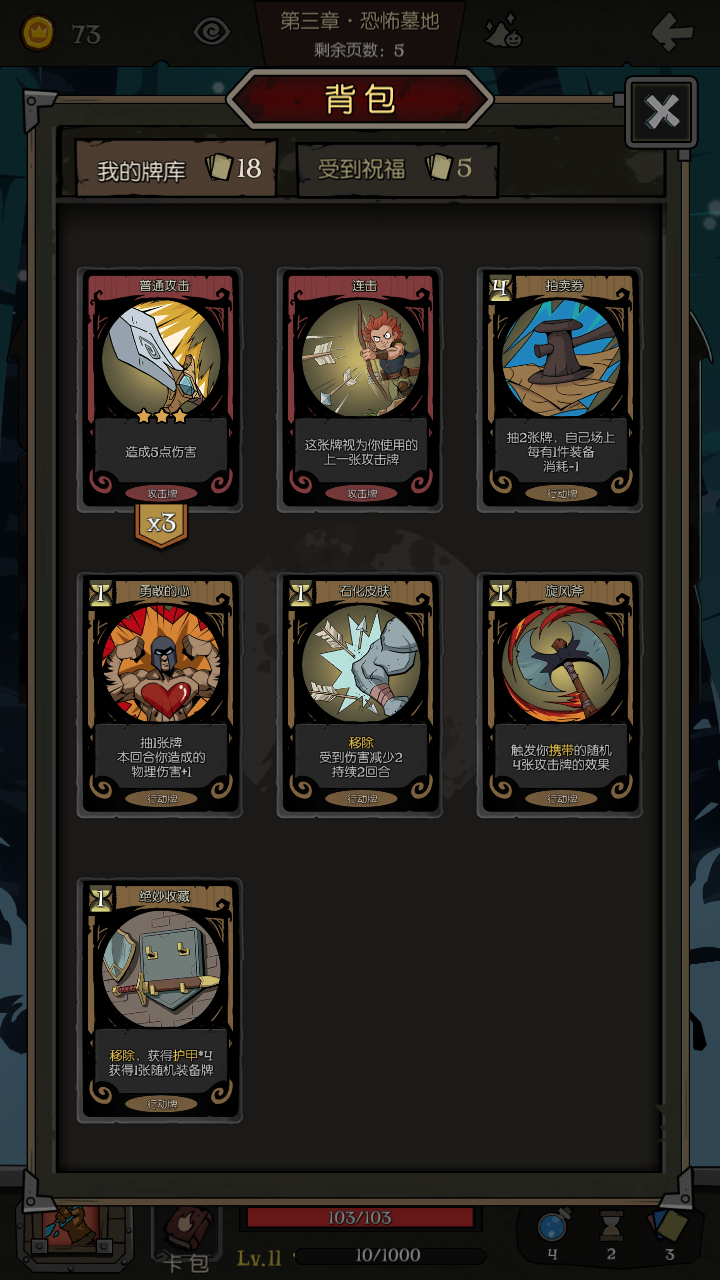This screenshot has width=720, height=1280.
Task: Select the 石化皮肤 card
Action: click(361, 695)
